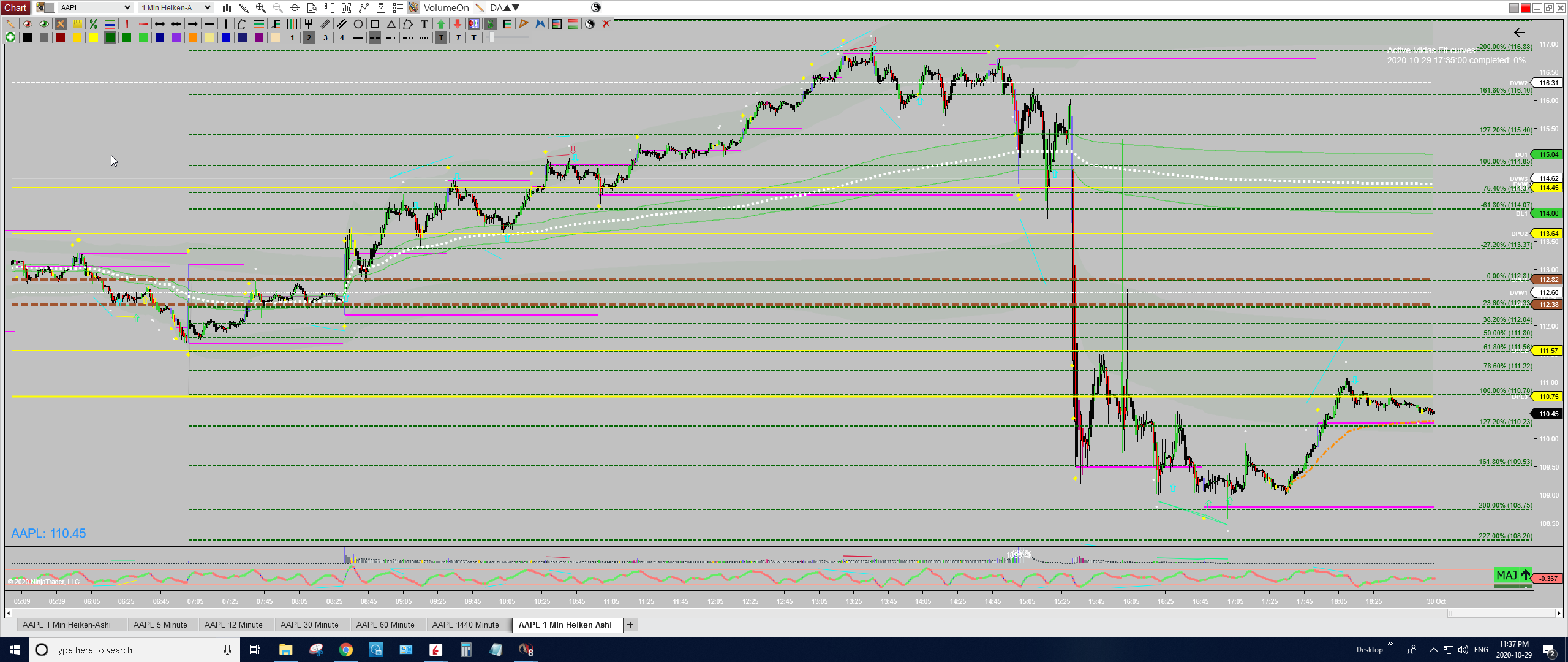This screenshot has width=1568, height=662.
Task: Open the taskbar Calculator app
Action: [466, 650]
